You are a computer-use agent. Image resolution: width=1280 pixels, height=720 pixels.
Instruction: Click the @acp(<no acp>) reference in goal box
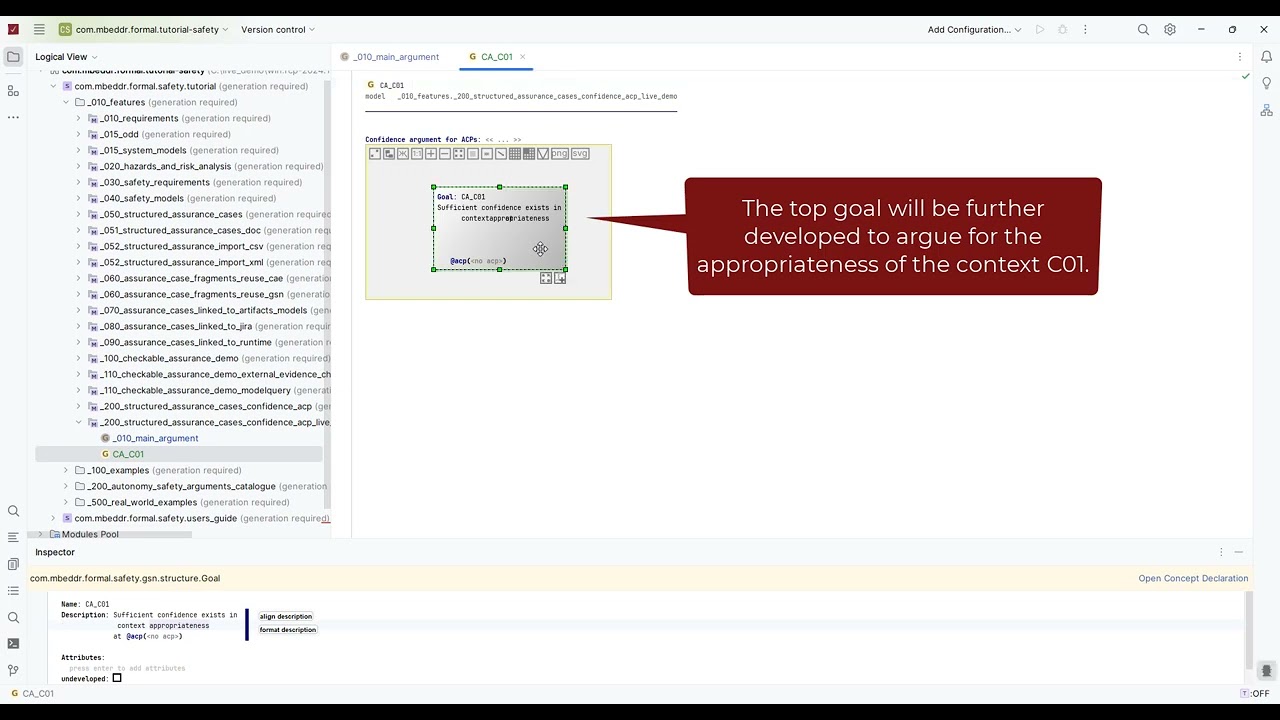(x=478, y=261)
